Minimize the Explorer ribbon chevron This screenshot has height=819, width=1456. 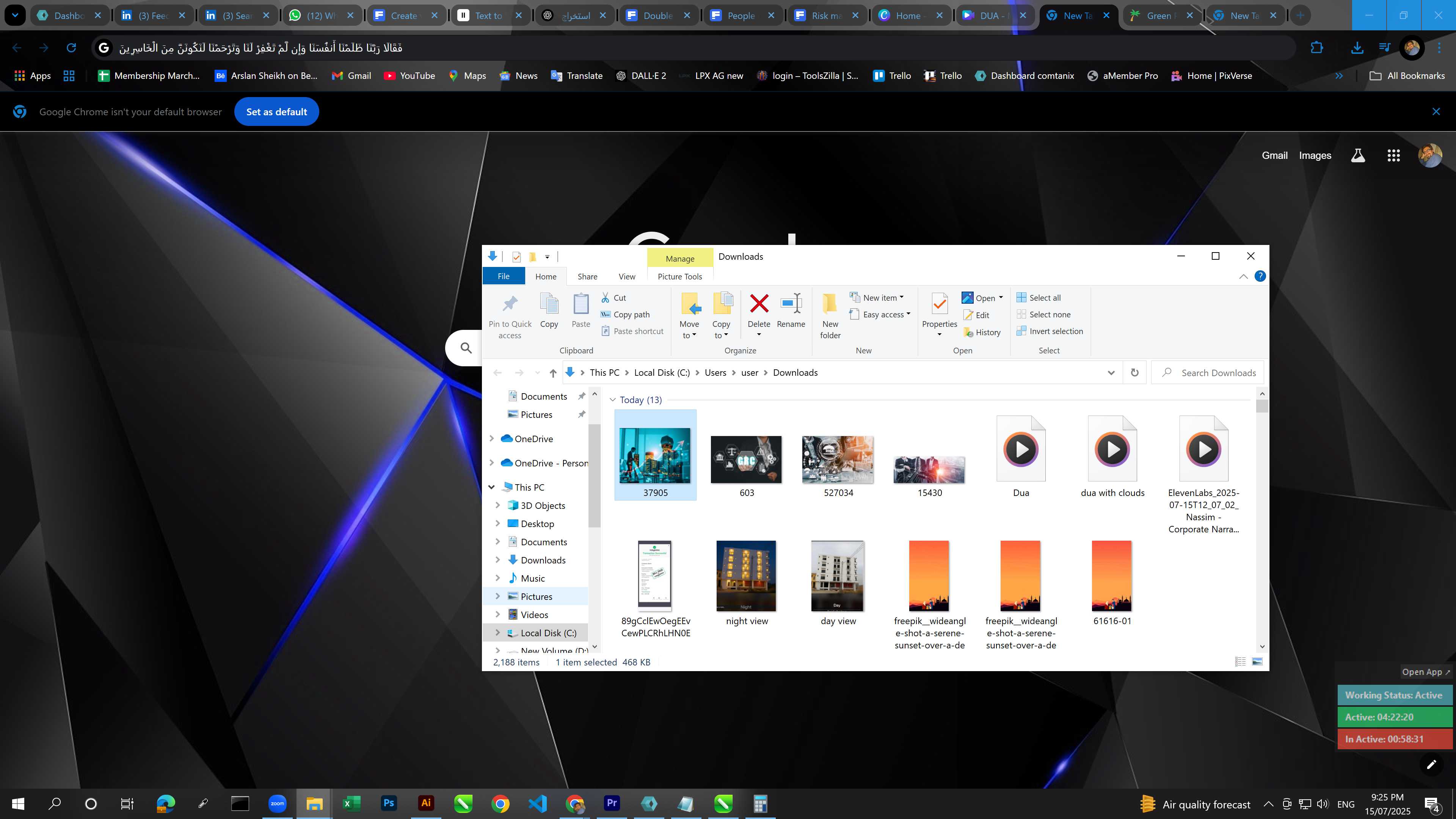[1244, 276]
